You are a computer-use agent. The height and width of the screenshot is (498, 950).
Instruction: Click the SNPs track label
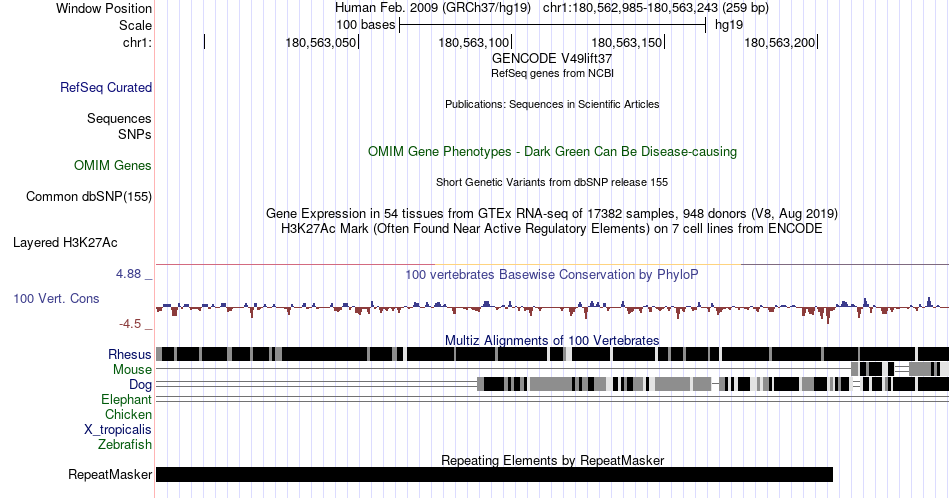tap(135, 134)
